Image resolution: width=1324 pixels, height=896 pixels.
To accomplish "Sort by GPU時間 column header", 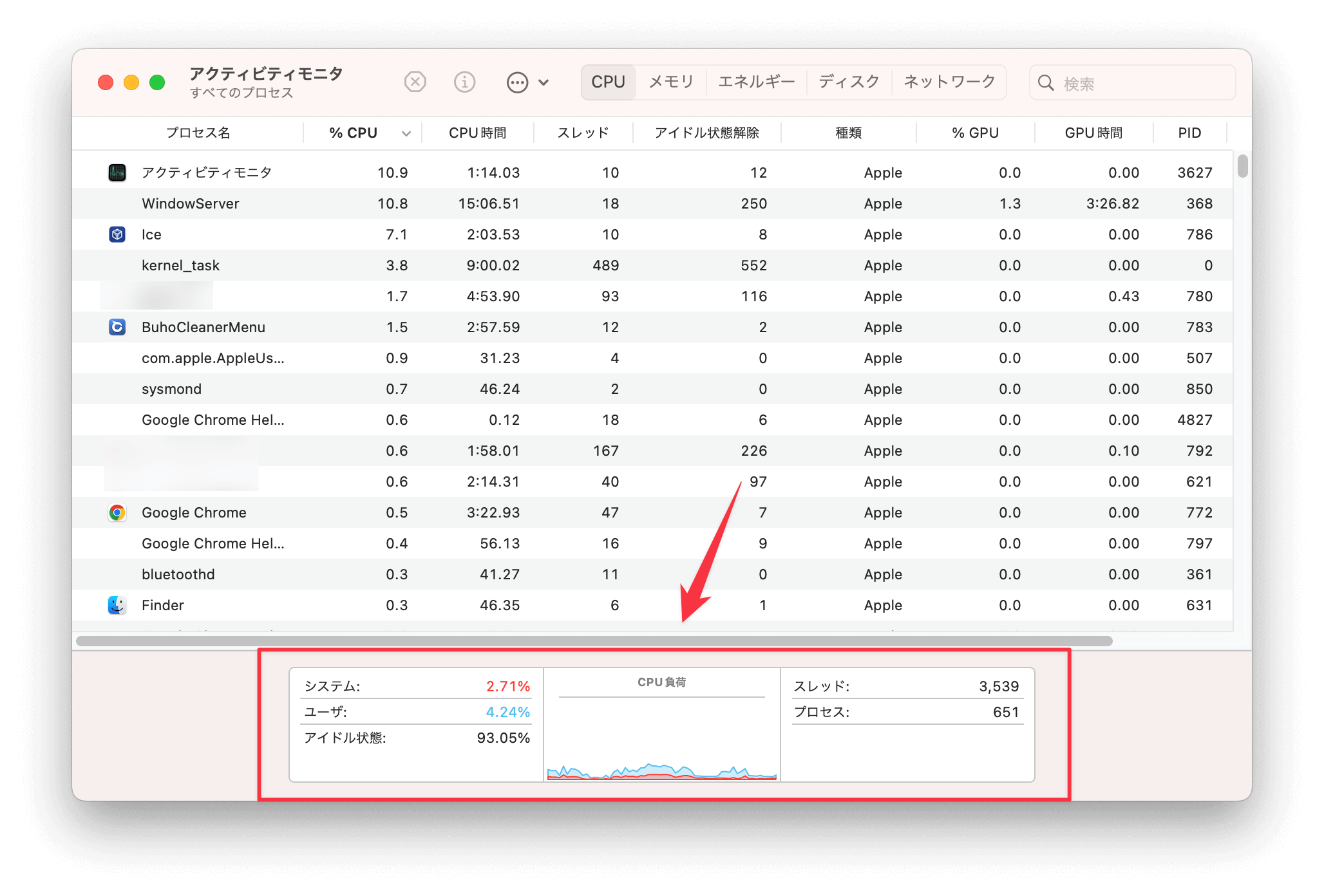I will (x=1094, y=133).
